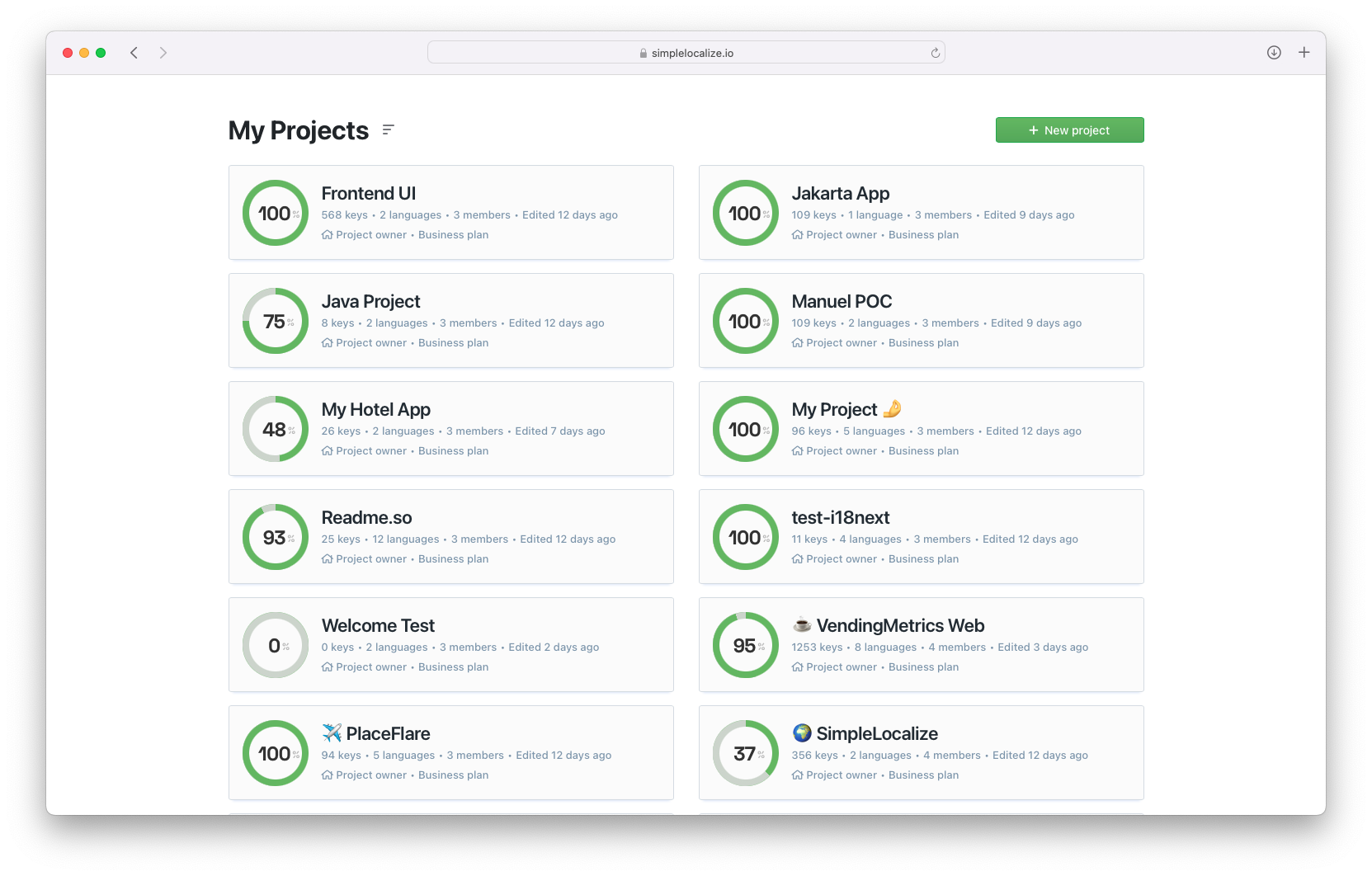Click the house icon in SimpleLocalize card
Viewport: 1372px width, 876px height.
(x=798, y=775)
